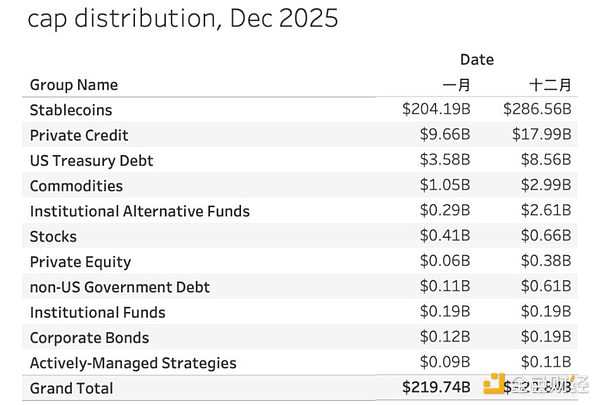
Task: Select the 一月 column header
Action: (x=456, y=85)
